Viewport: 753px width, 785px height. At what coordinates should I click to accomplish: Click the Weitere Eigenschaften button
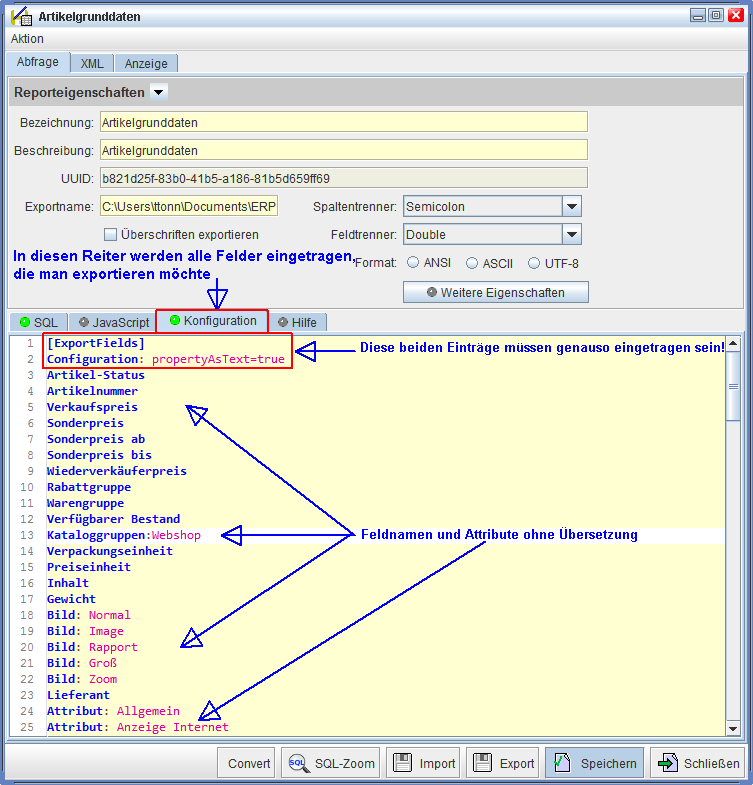click(x=495, y=293)
